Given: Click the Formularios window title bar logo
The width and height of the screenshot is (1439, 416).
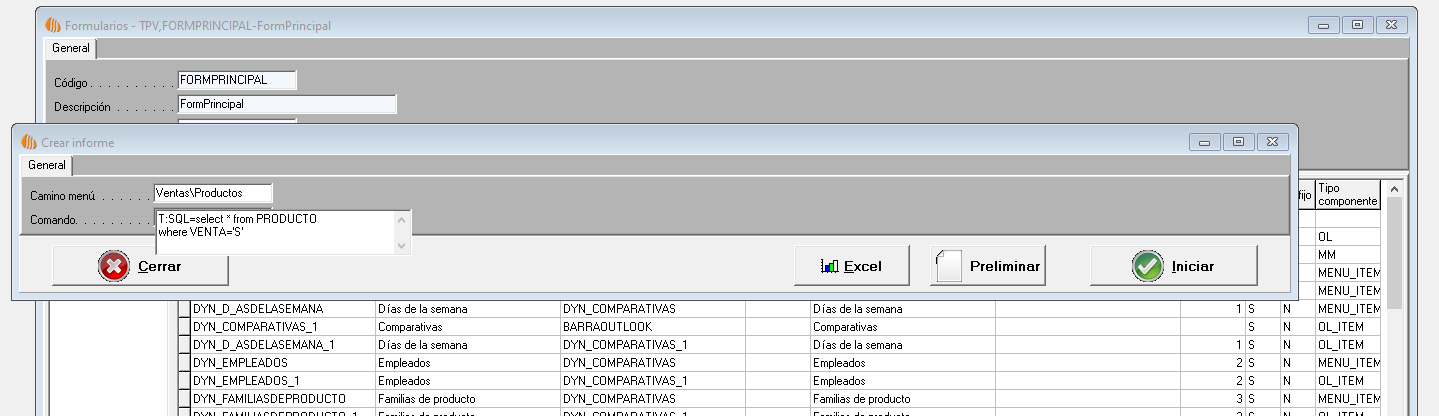Looking at the screenshot, I should (x=53, y=25).
